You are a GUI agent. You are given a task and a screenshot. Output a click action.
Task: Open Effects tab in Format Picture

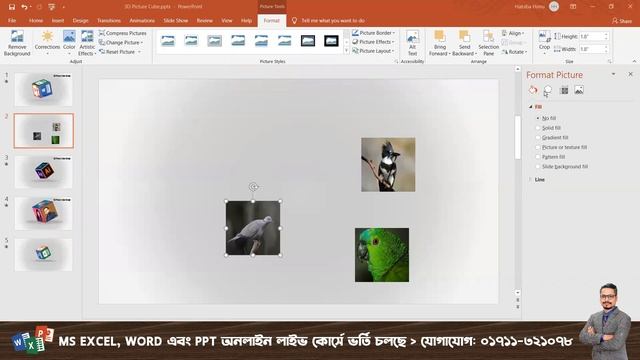coord(548,90)
